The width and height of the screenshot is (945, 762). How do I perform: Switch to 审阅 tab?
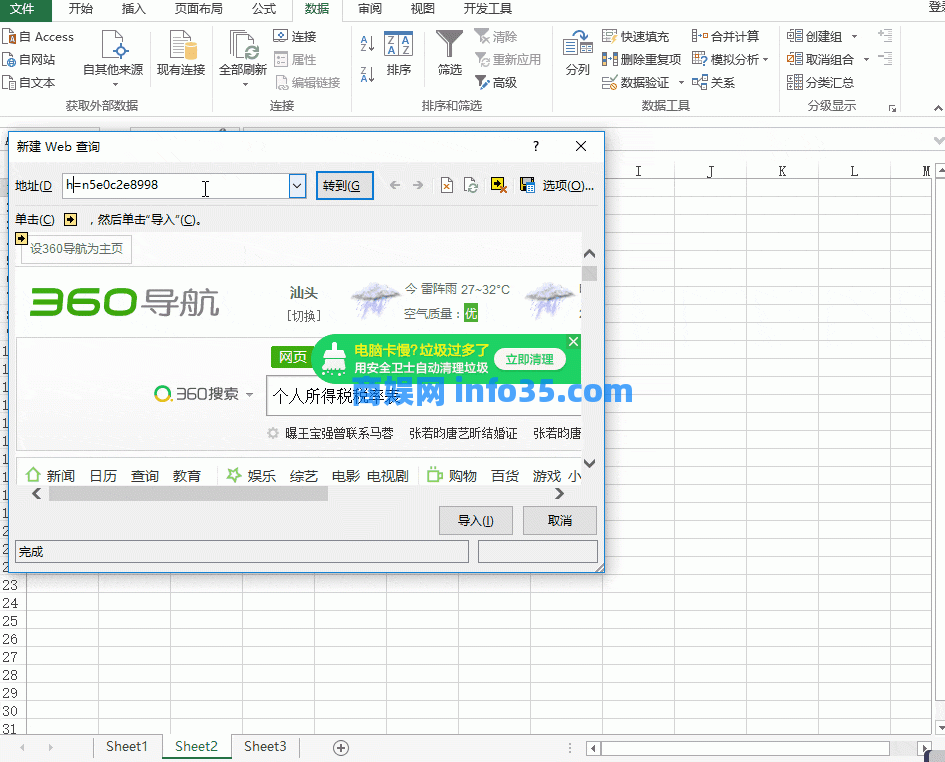click(x=369, y=8)
